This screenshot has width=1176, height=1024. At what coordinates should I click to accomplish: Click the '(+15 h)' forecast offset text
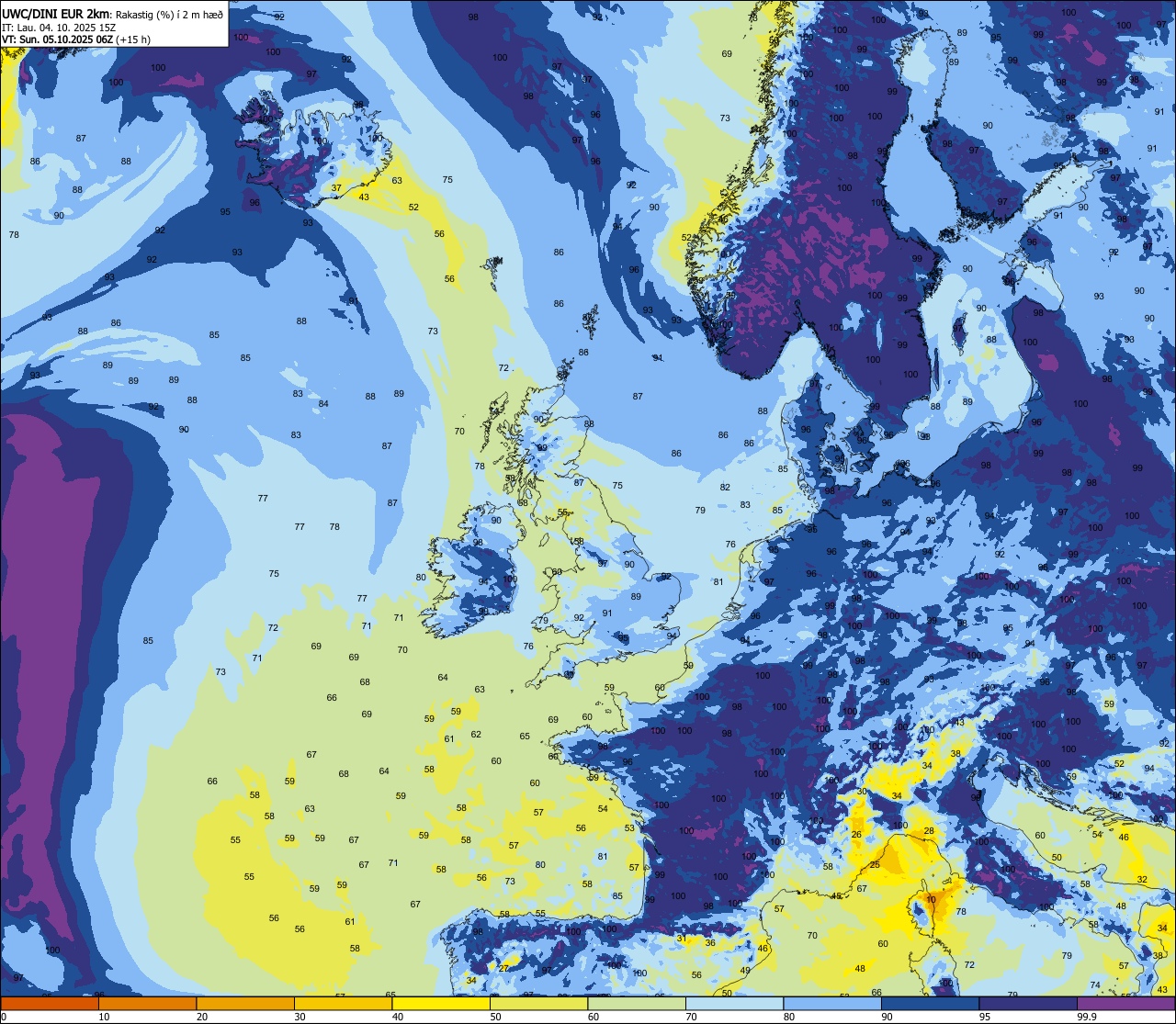pyautogui.click(x=133, y=39)
